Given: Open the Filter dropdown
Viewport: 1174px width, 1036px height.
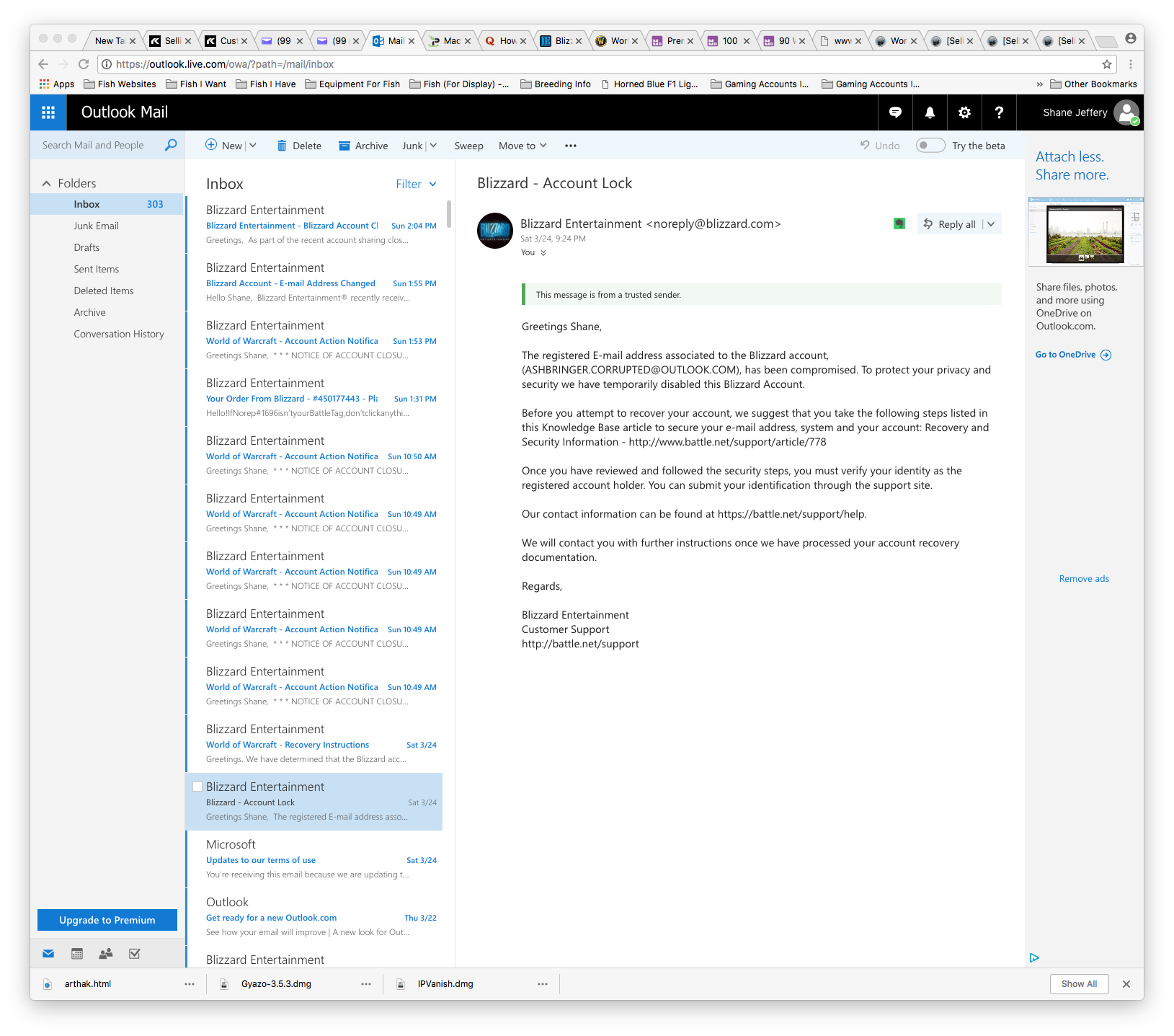Looking at the screenshot, I should coord(417,184).
